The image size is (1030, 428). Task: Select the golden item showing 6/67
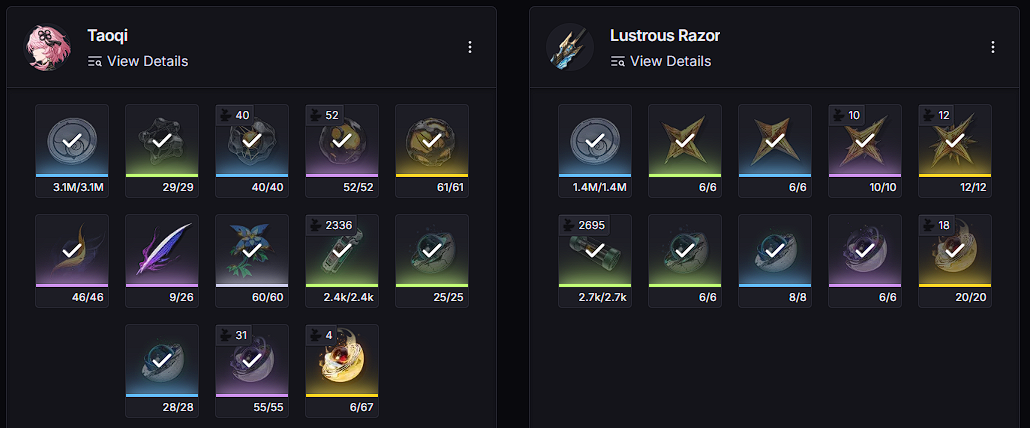[342, 370]
